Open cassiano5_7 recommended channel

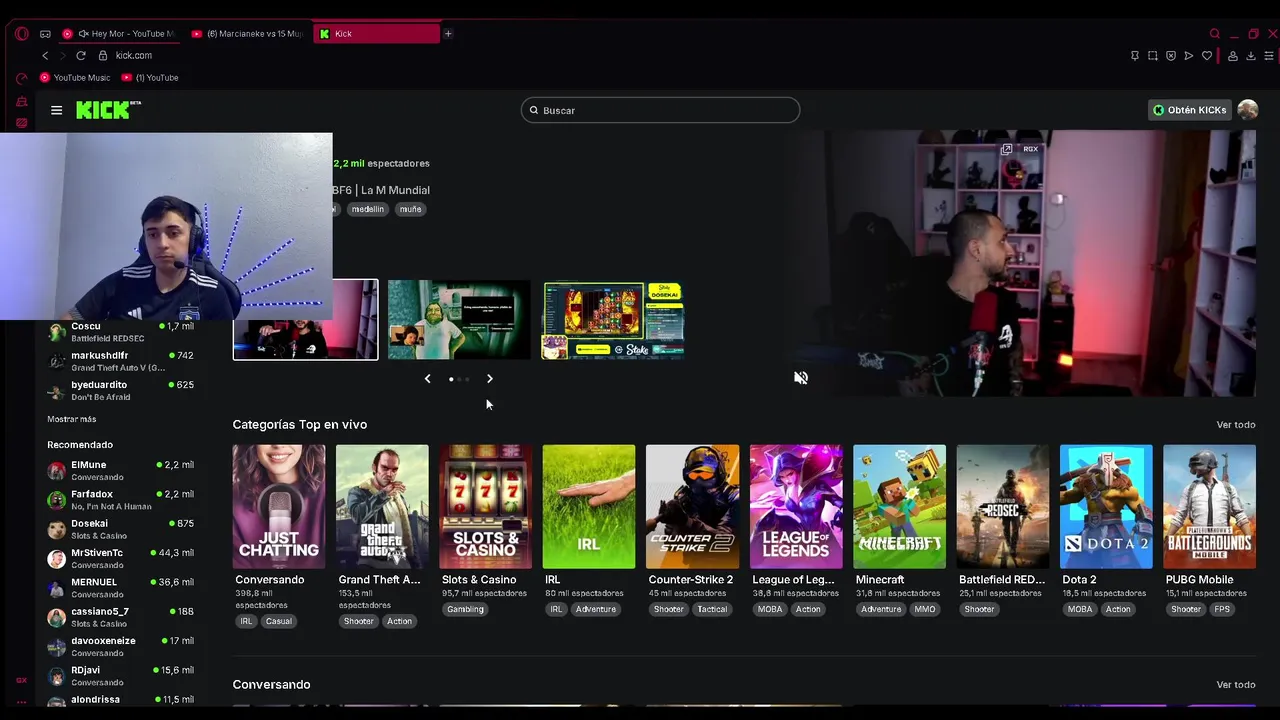point(120,617)
